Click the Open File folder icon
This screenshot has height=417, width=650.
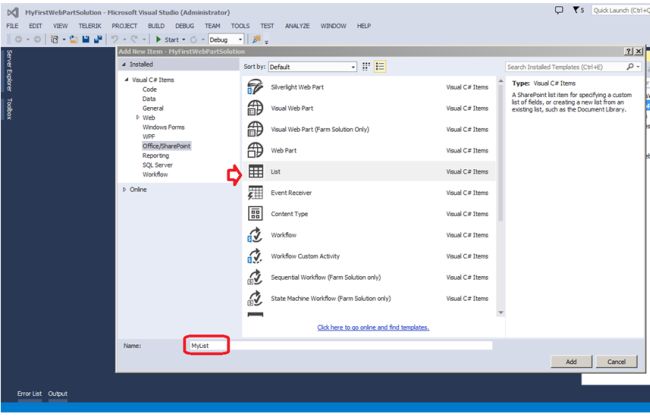click(x=73, y=39)
